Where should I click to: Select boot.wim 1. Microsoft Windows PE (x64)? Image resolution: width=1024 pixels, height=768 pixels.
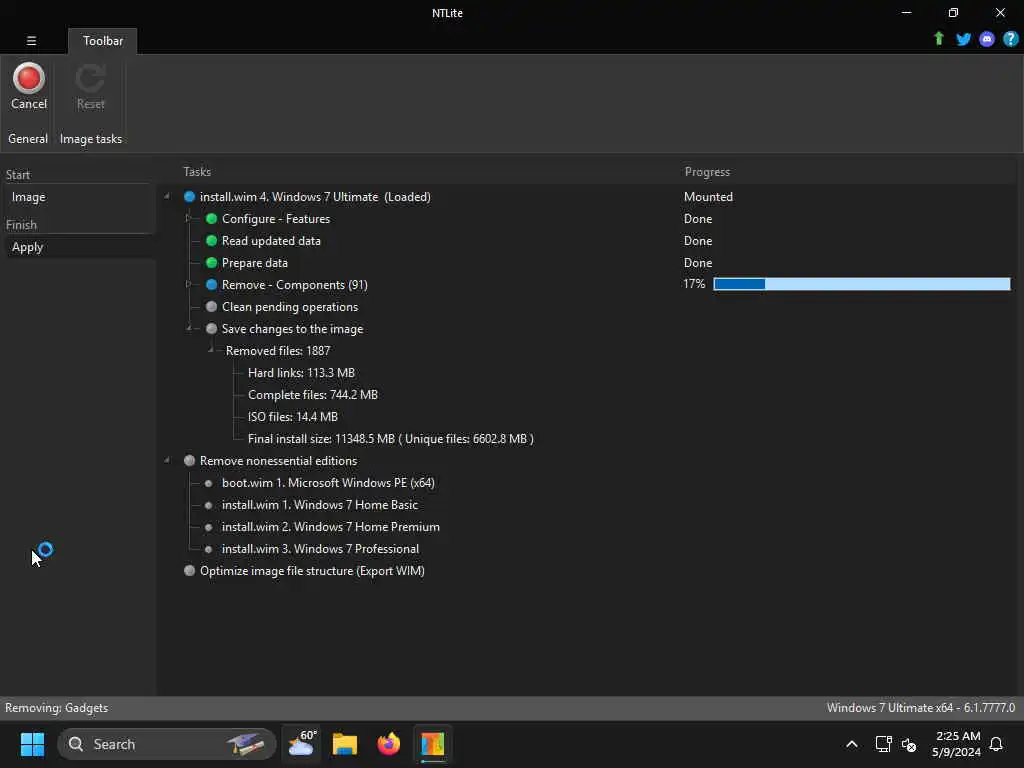click(x=328, y=483)
